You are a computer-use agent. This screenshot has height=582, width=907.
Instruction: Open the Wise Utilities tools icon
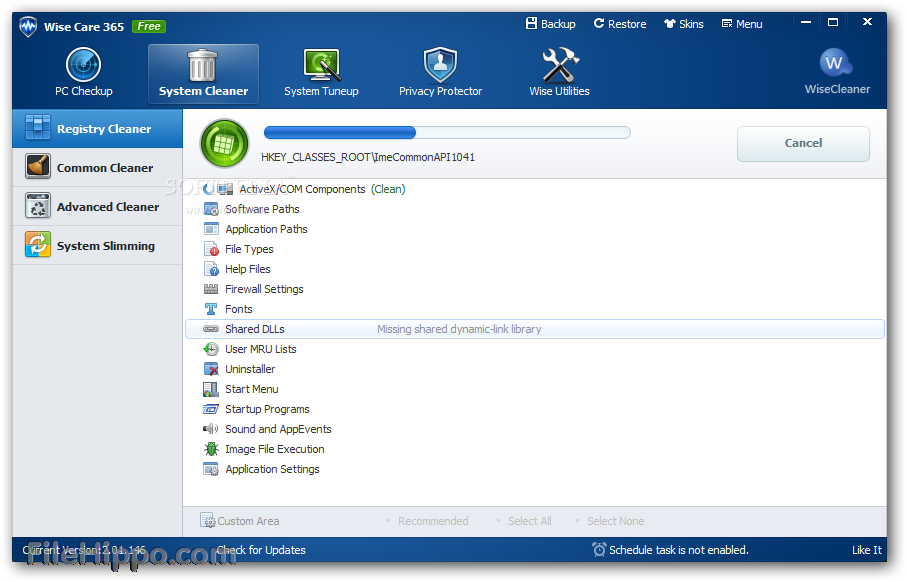[559, 65]
